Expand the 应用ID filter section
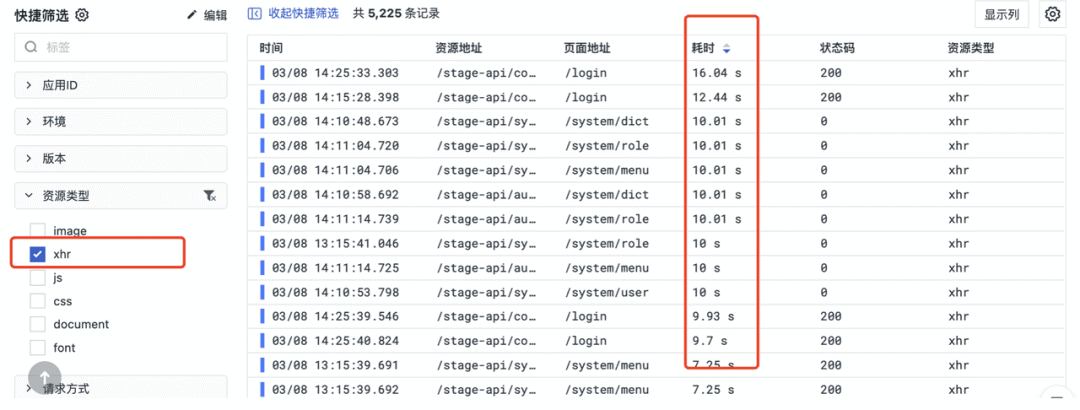1080x410 pixels. point(121,85)
